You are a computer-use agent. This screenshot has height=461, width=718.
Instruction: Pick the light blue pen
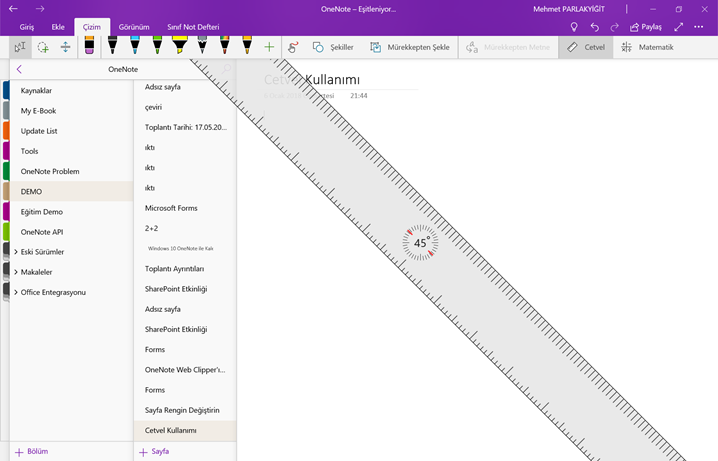135,46
